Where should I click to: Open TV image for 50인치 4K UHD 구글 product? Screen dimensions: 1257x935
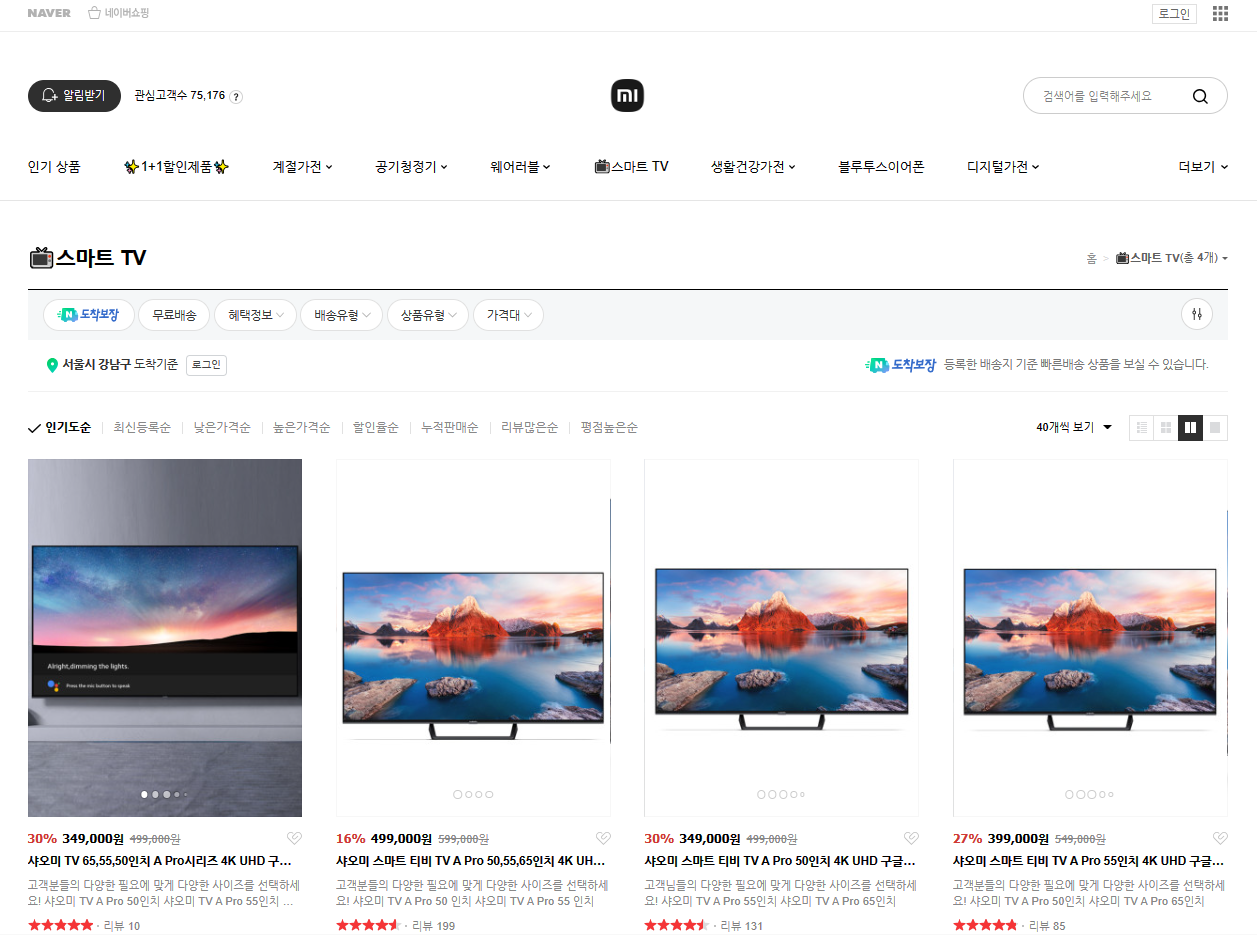tap(781, 638)
